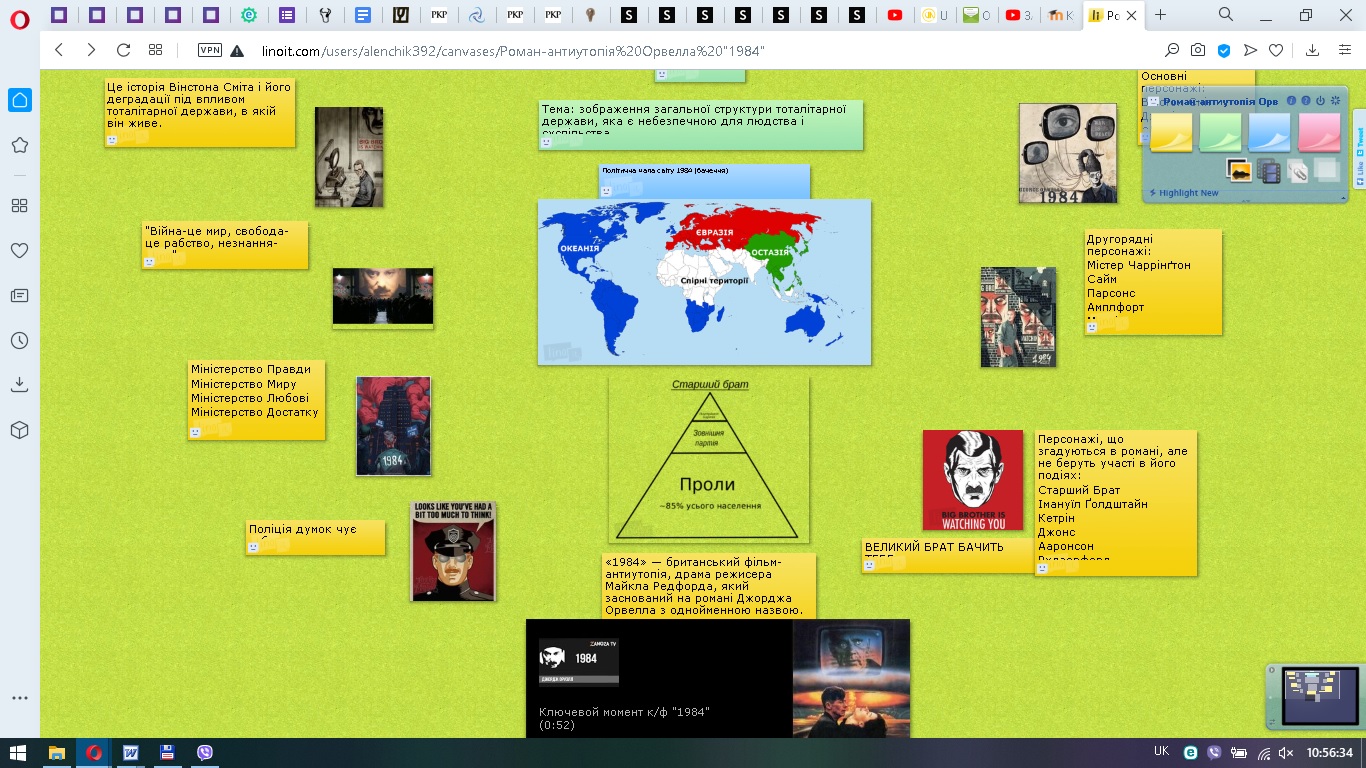Upload an image via the picture icon
The height and width of the screenshot is (768, 1366).
(x=1239, y=171)
